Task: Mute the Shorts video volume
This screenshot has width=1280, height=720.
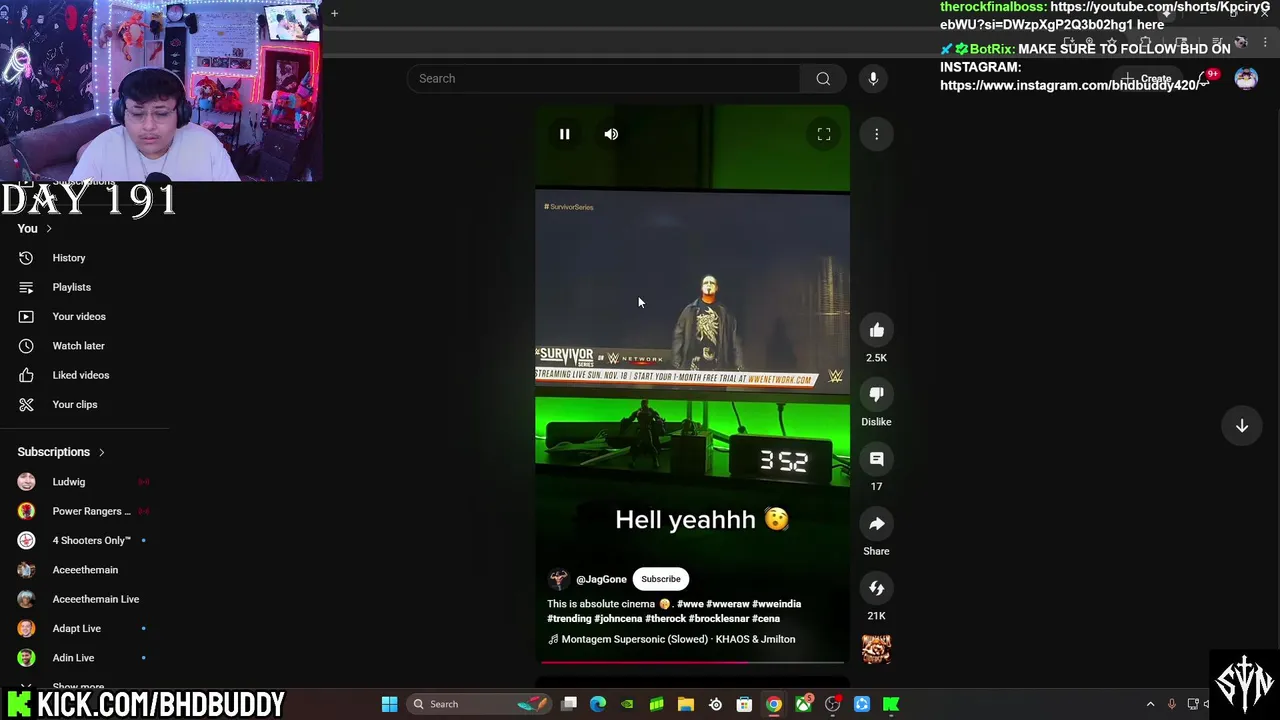Action: [x=611, y=134]
